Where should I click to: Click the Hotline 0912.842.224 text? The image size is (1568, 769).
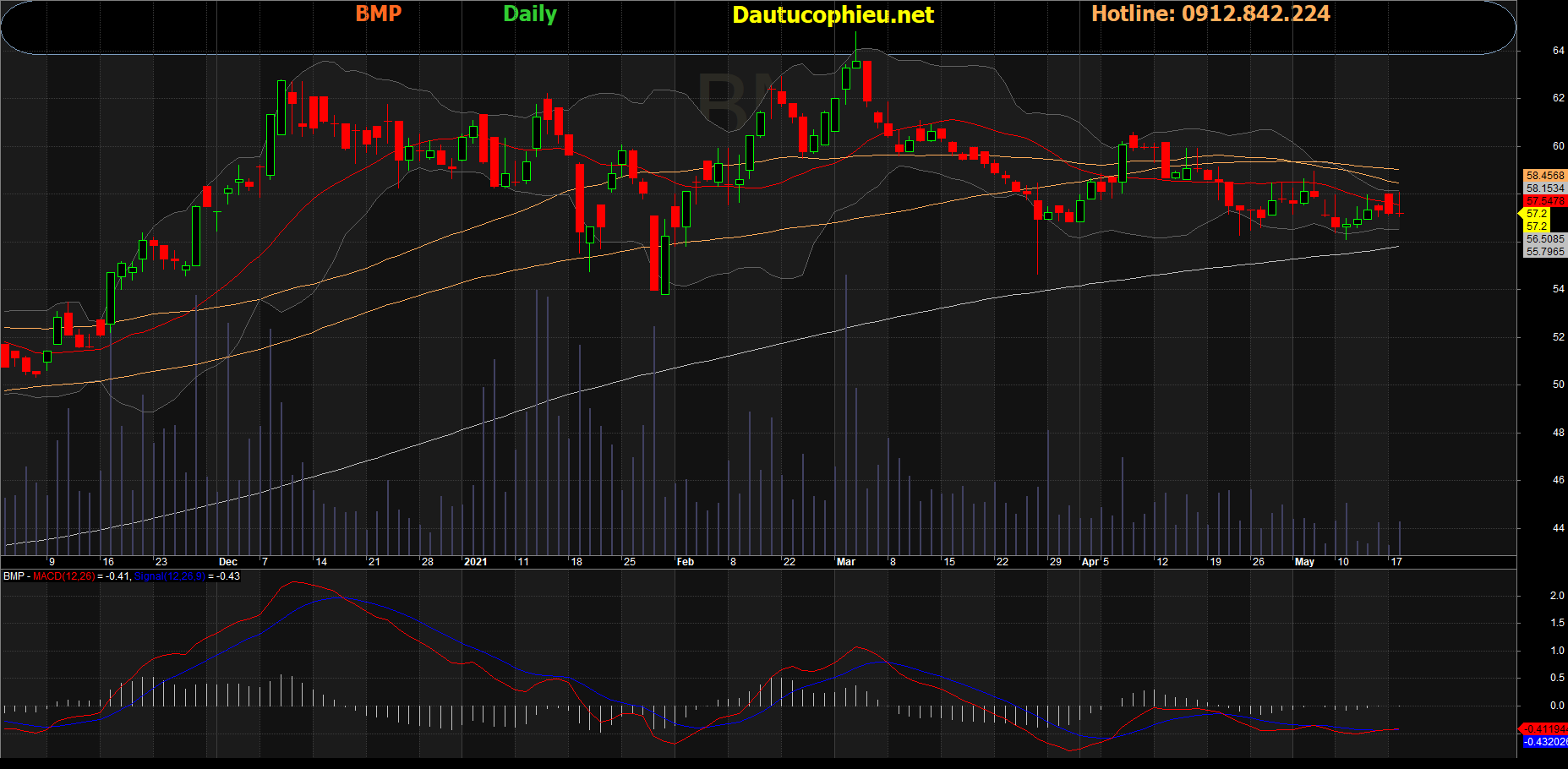pyautogui.click(x=1210, y=14)
